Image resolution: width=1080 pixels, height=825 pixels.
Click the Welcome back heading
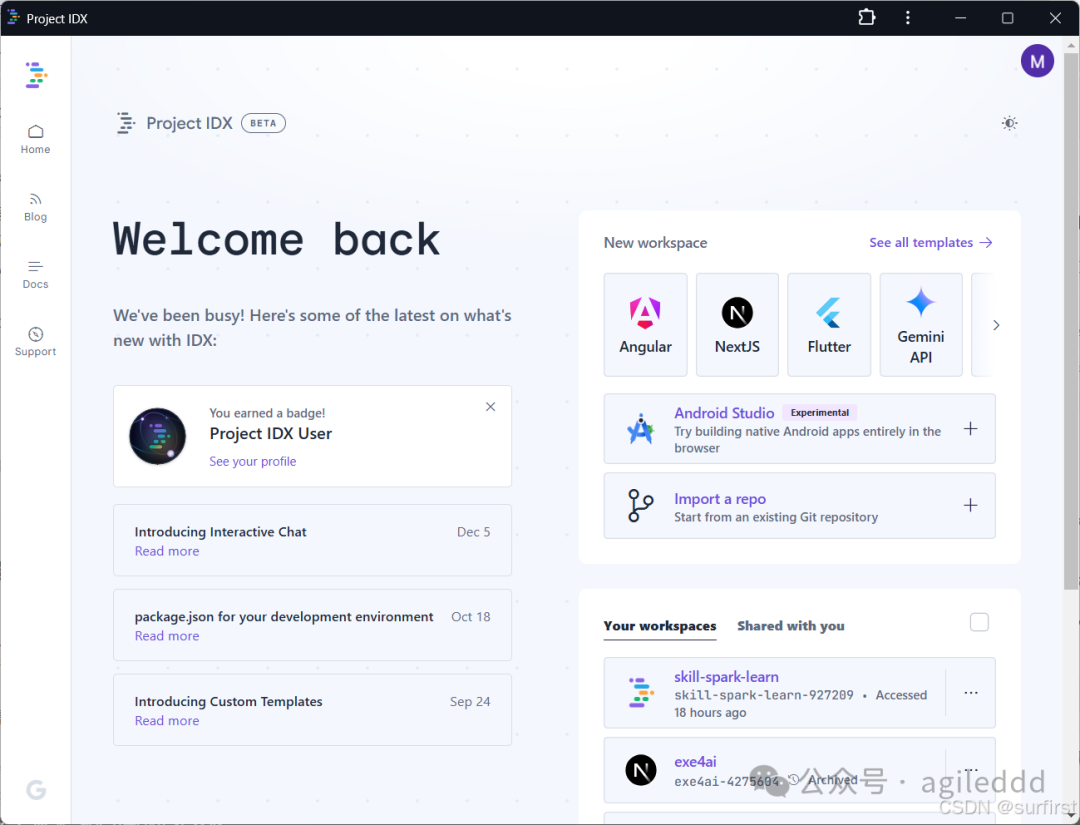pyautogui.click(x=277, y=240)
